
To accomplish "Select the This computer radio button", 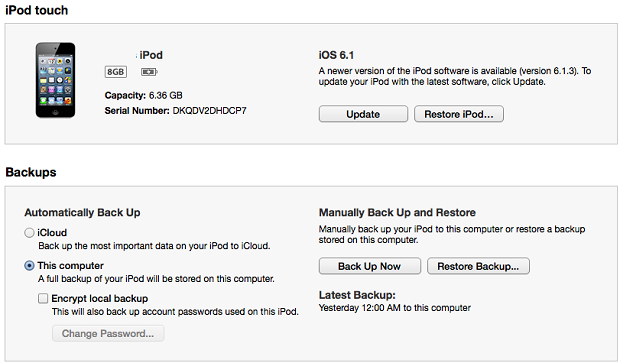I will pos(29,266).
